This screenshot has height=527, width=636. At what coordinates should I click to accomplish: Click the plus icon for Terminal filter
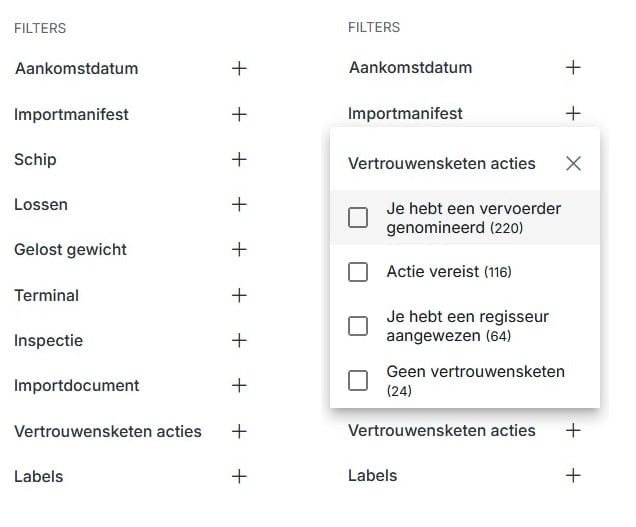(239, 295)
